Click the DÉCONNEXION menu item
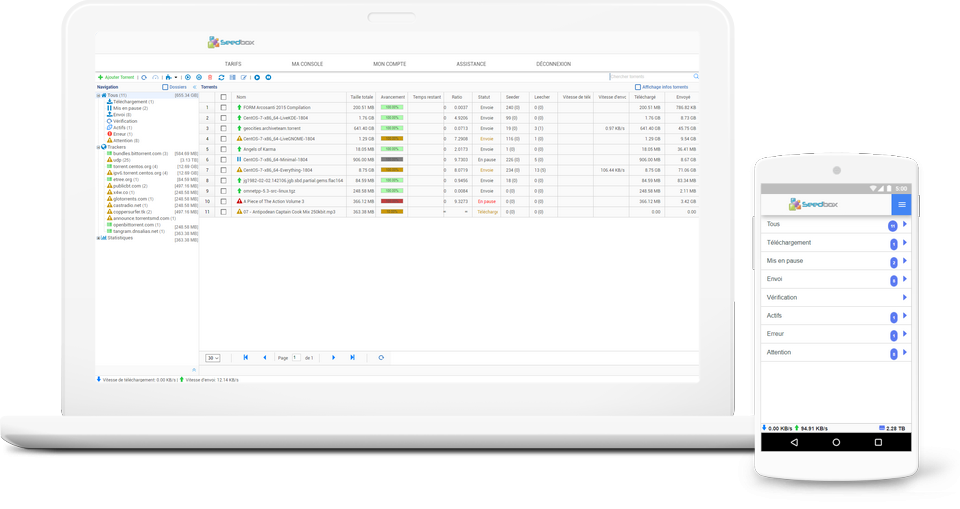The width and height of the screenshot is (960, 509). point(553,64)
